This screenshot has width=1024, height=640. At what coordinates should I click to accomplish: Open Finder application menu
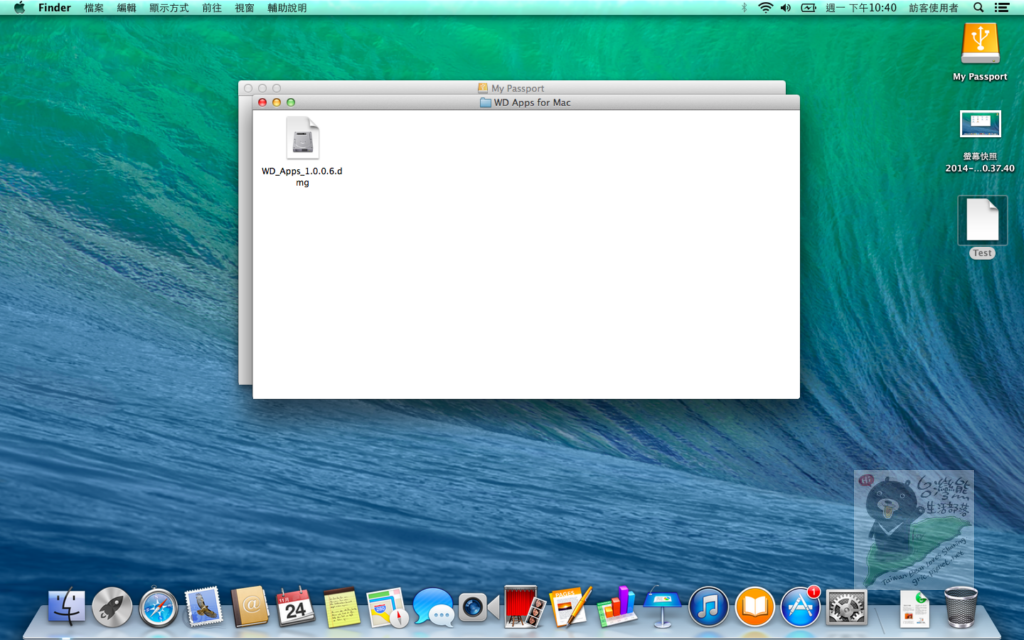tap(54, 8)
